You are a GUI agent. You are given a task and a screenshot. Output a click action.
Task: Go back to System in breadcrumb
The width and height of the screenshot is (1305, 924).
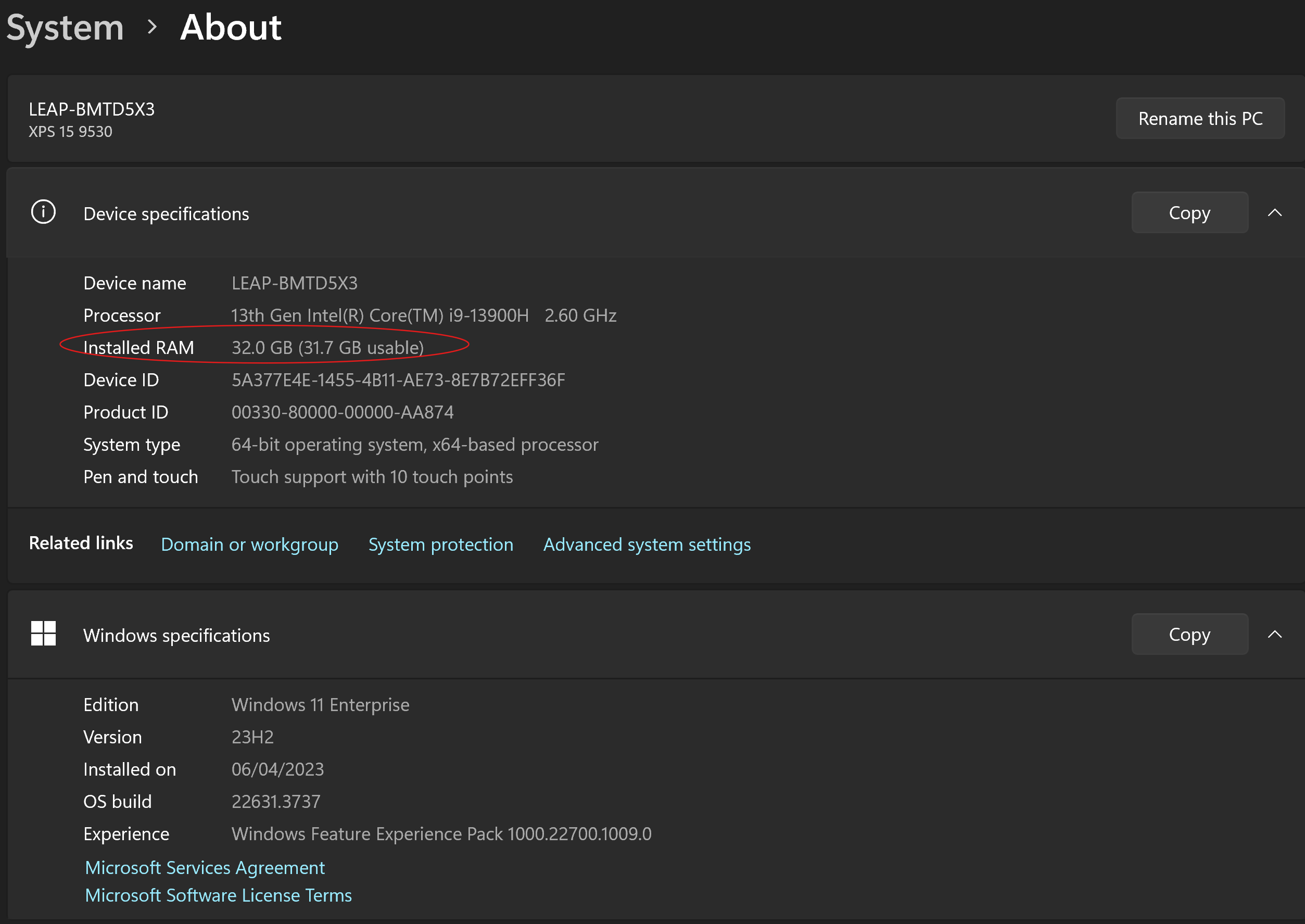65,27
